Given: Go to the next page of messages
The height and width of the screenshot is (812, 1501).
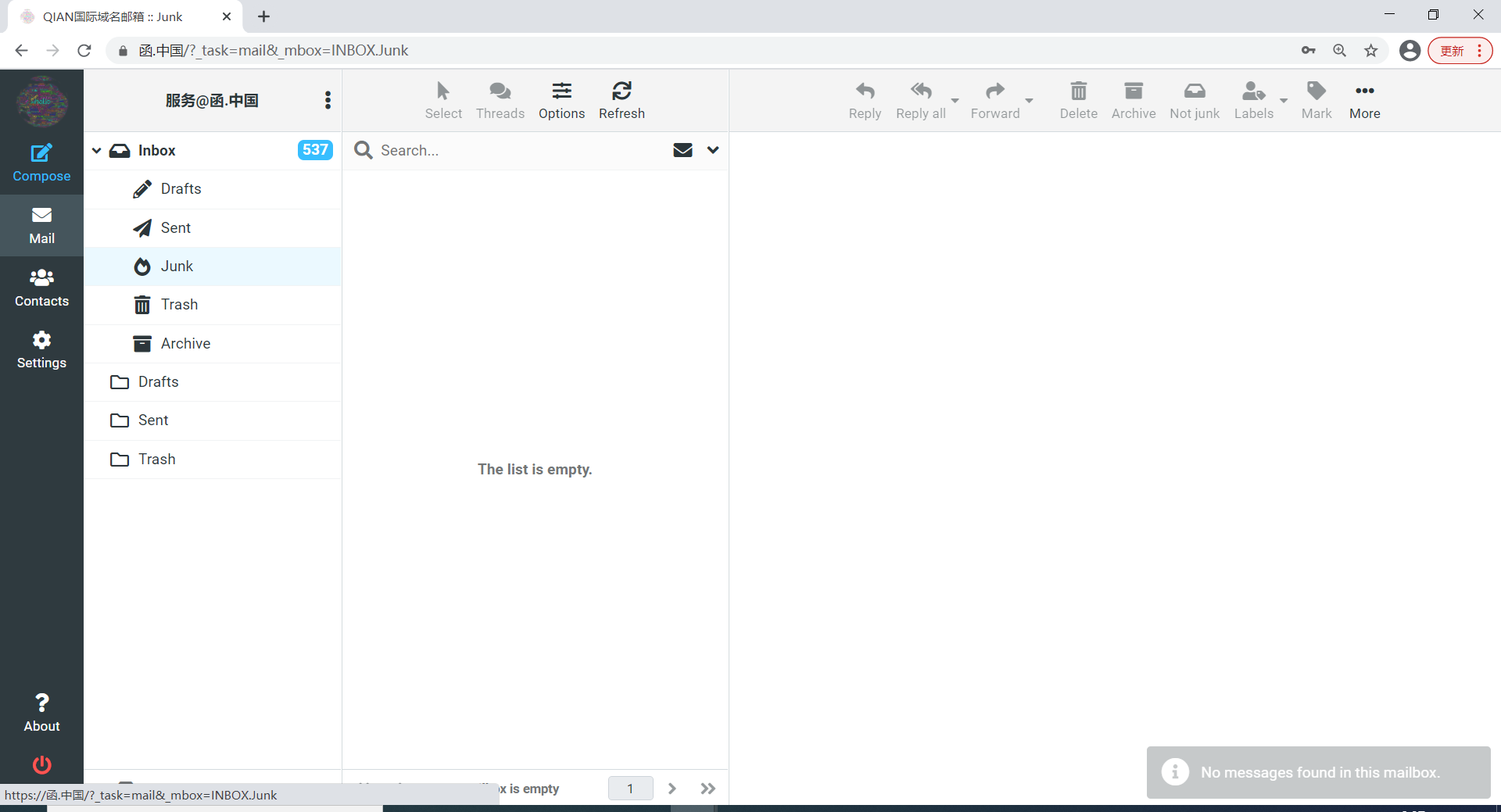Looking at the screenshot, I should [672, 789].
